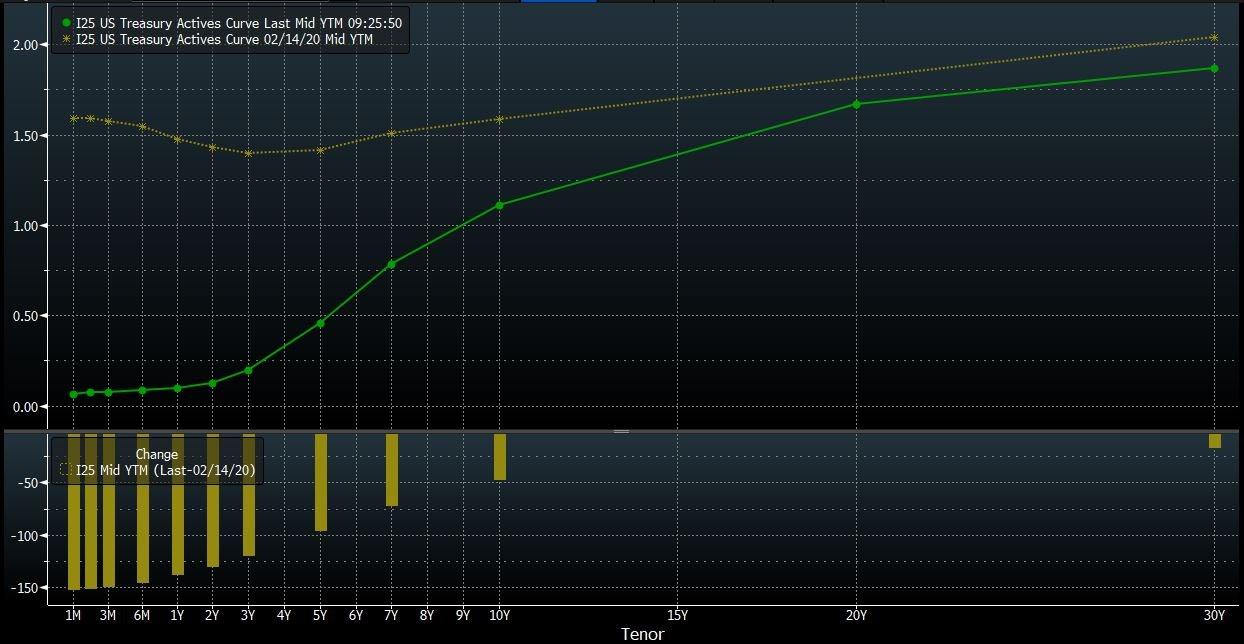Click the '-150' change axis label

(26, 589)
